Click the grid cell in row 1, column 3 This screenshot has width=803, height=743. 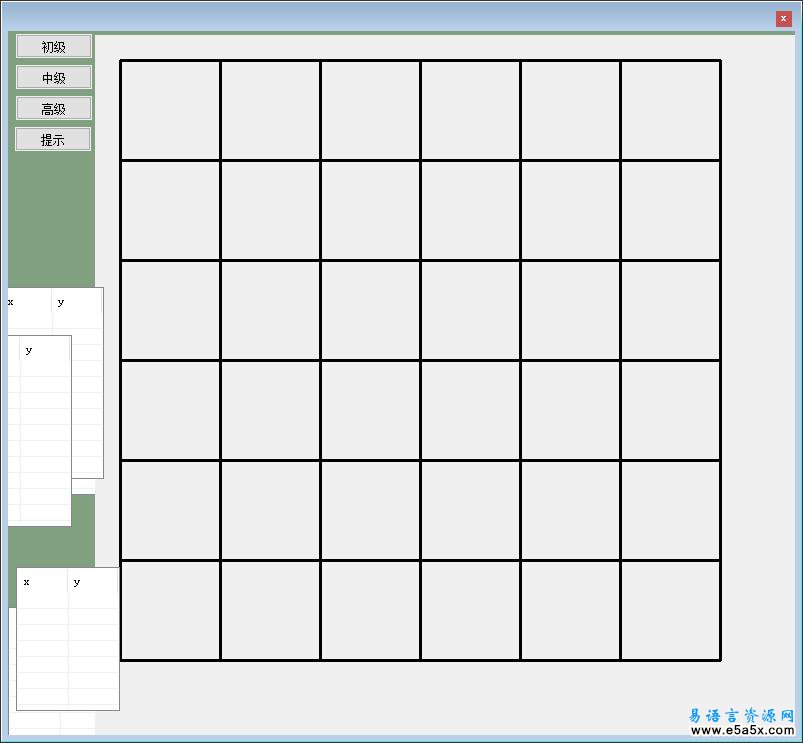point(370,110)
